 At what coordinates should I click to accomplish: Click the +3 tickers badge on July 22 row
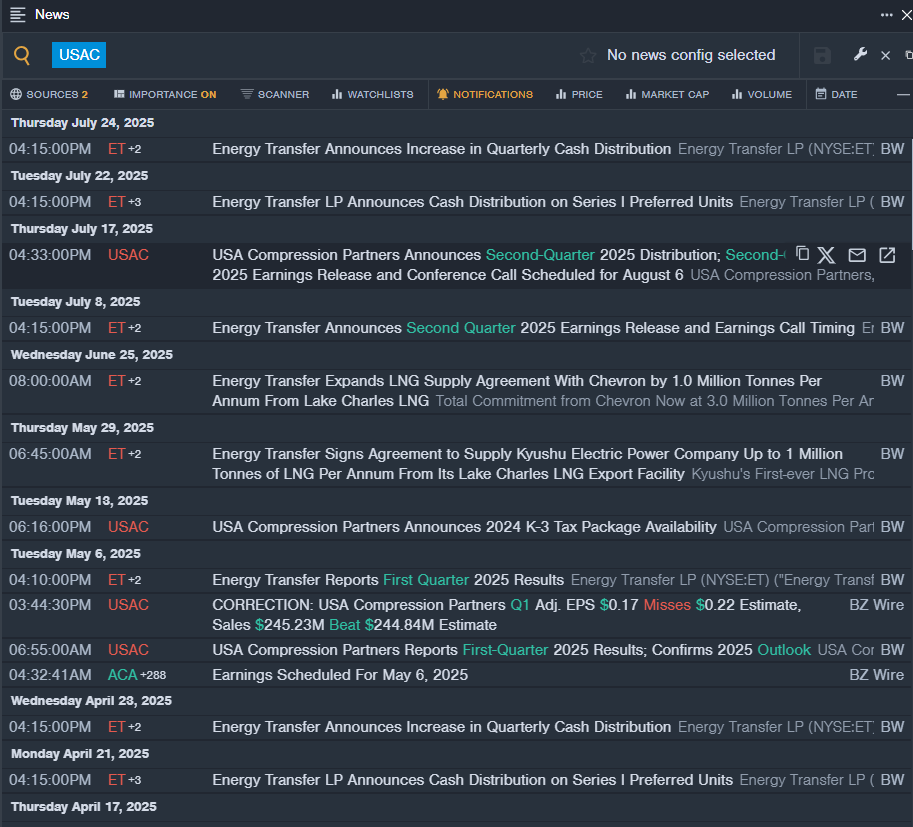click(x=135, y=202)
